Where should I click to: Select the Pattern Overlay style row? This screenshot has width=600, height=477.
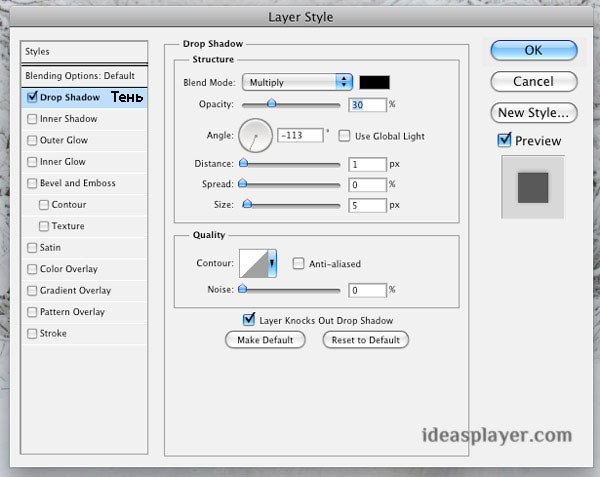point(84,312)
